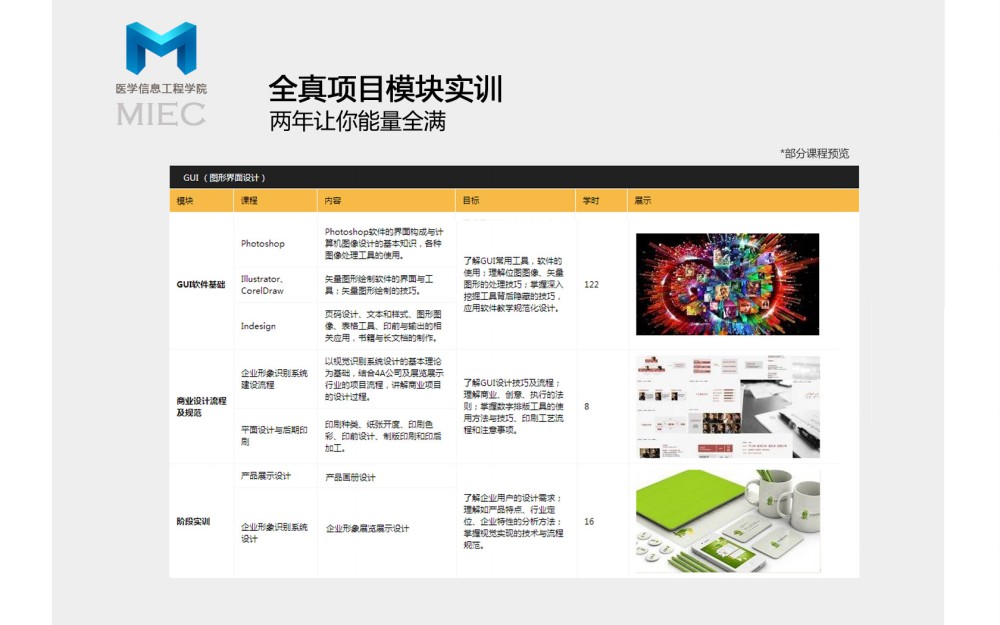The width and height of the screenshot is (1000, 625).
Task: Click the "医学信息工程学院" logo text
Action: (x=161, y=89)
